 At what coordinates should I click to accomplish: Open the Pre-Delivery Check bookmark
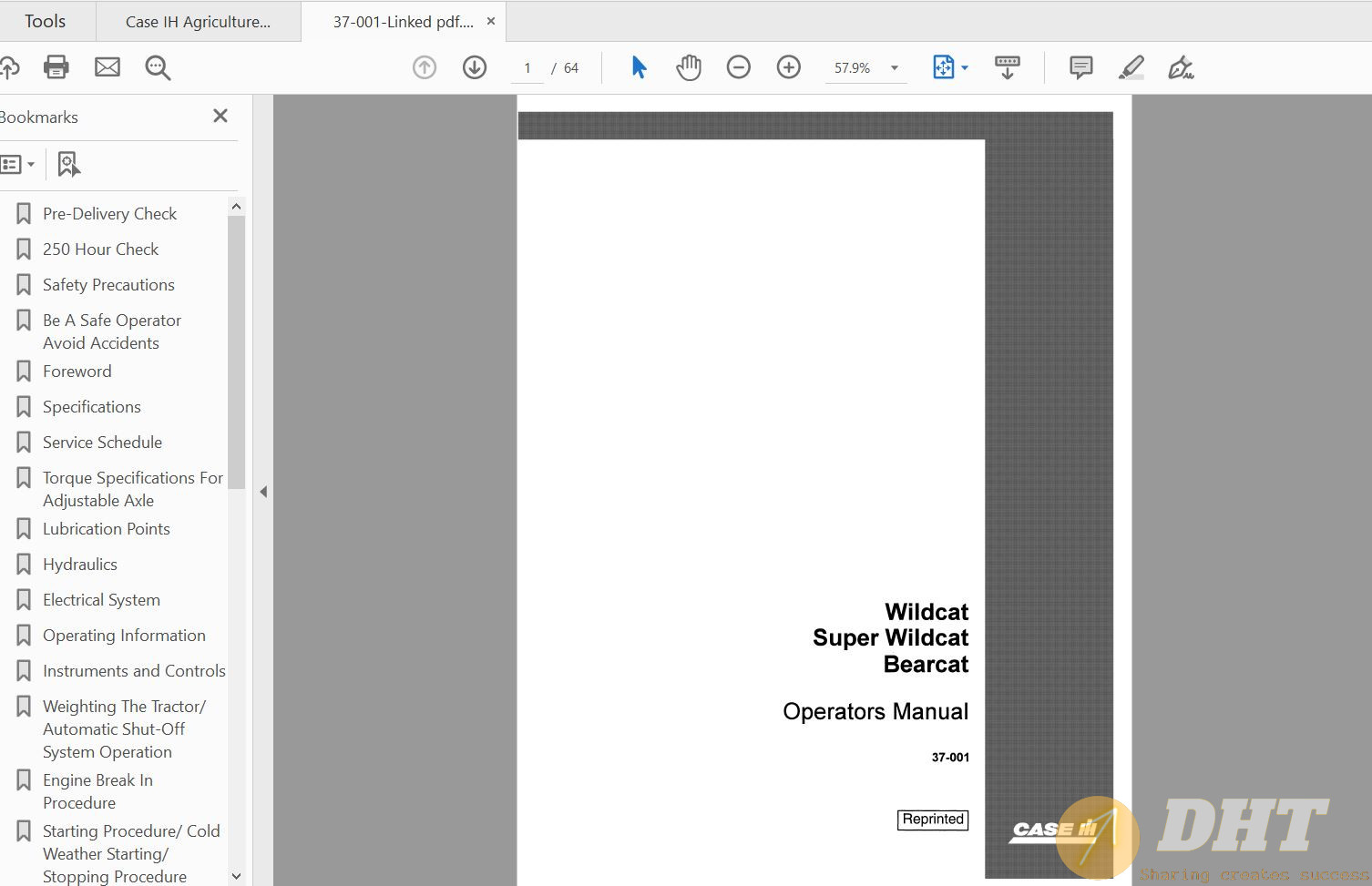coord(109,214)
